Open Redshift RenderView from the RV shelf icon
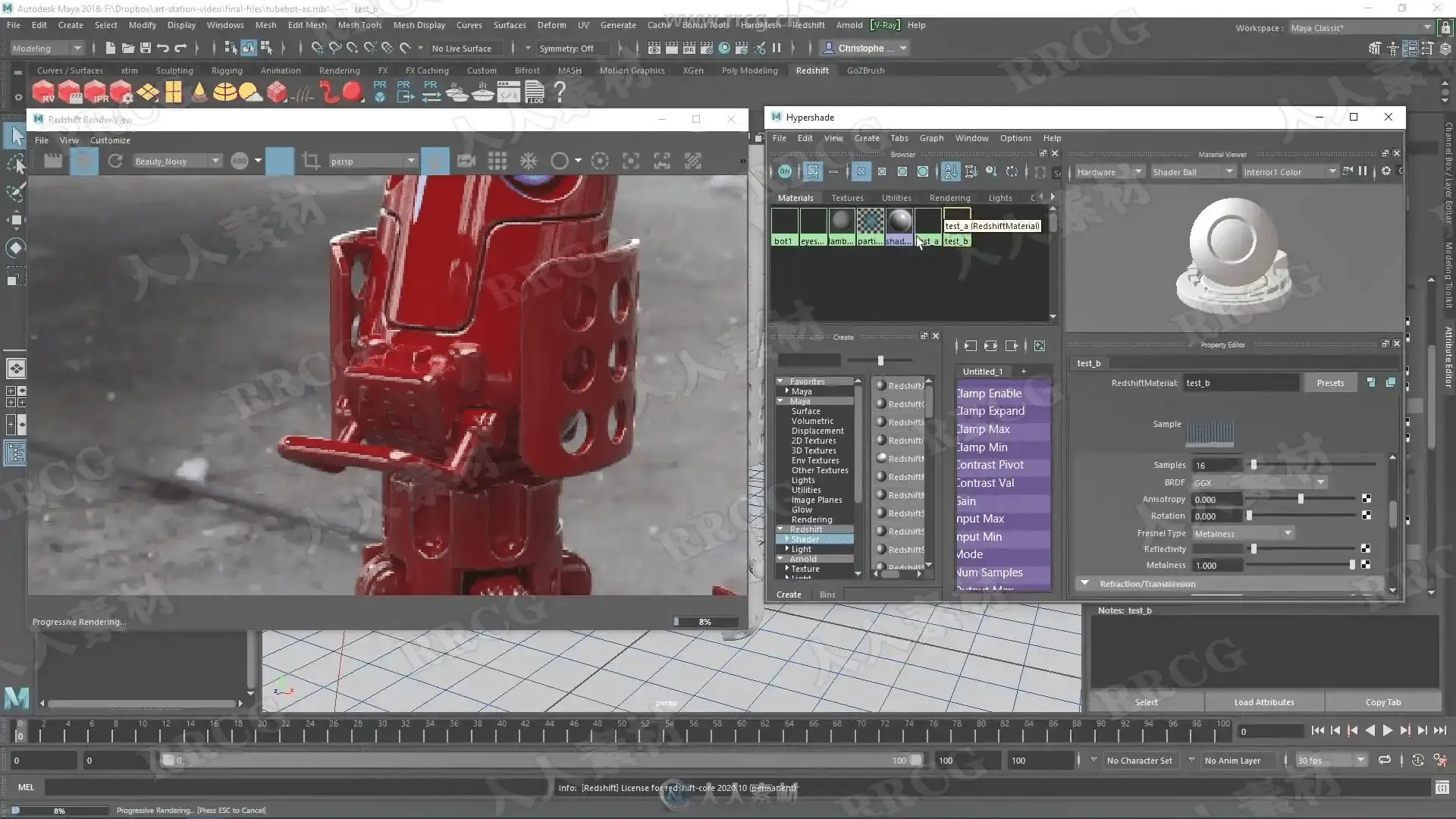The height and width of the screenshot is (819, 1456). pos(43,93)
